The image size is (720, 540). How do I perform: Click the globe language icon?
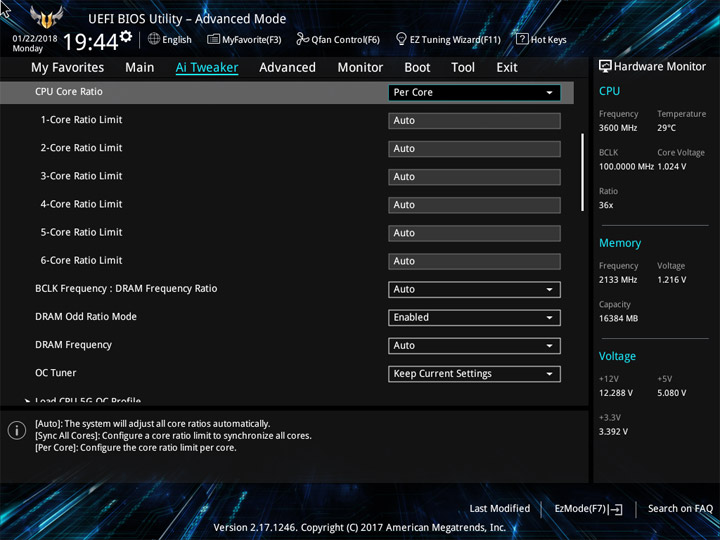[154, 39]
